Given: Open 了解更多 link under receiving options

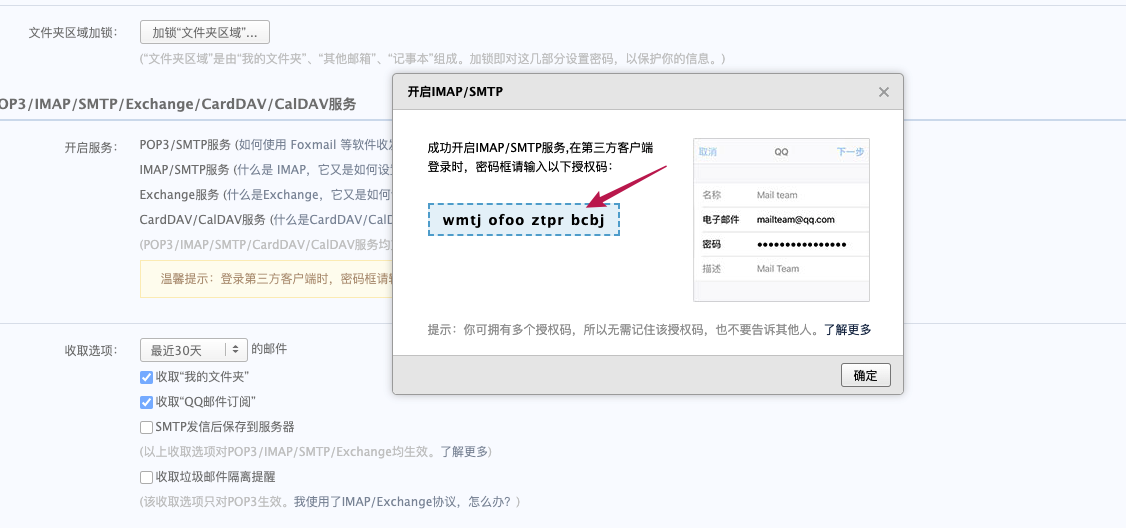Looking at the screenshot, I should [464, 452].
